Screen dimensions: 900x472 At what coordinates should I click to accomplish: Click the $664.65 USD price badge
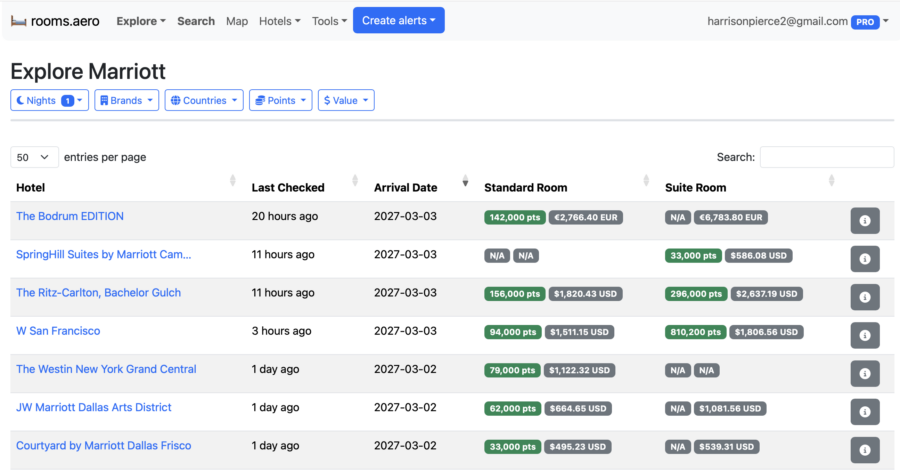click(578, 409)
